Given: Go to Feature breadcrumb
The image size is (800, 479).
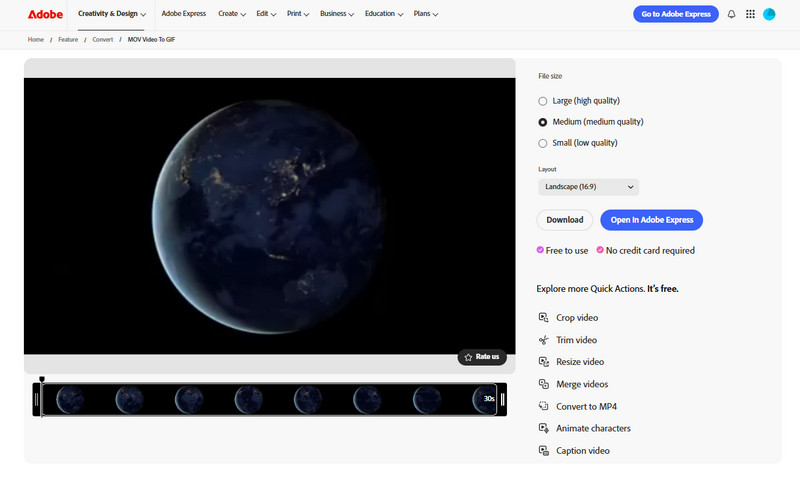Looking at the screenshot, I should (x=68, y=39).
